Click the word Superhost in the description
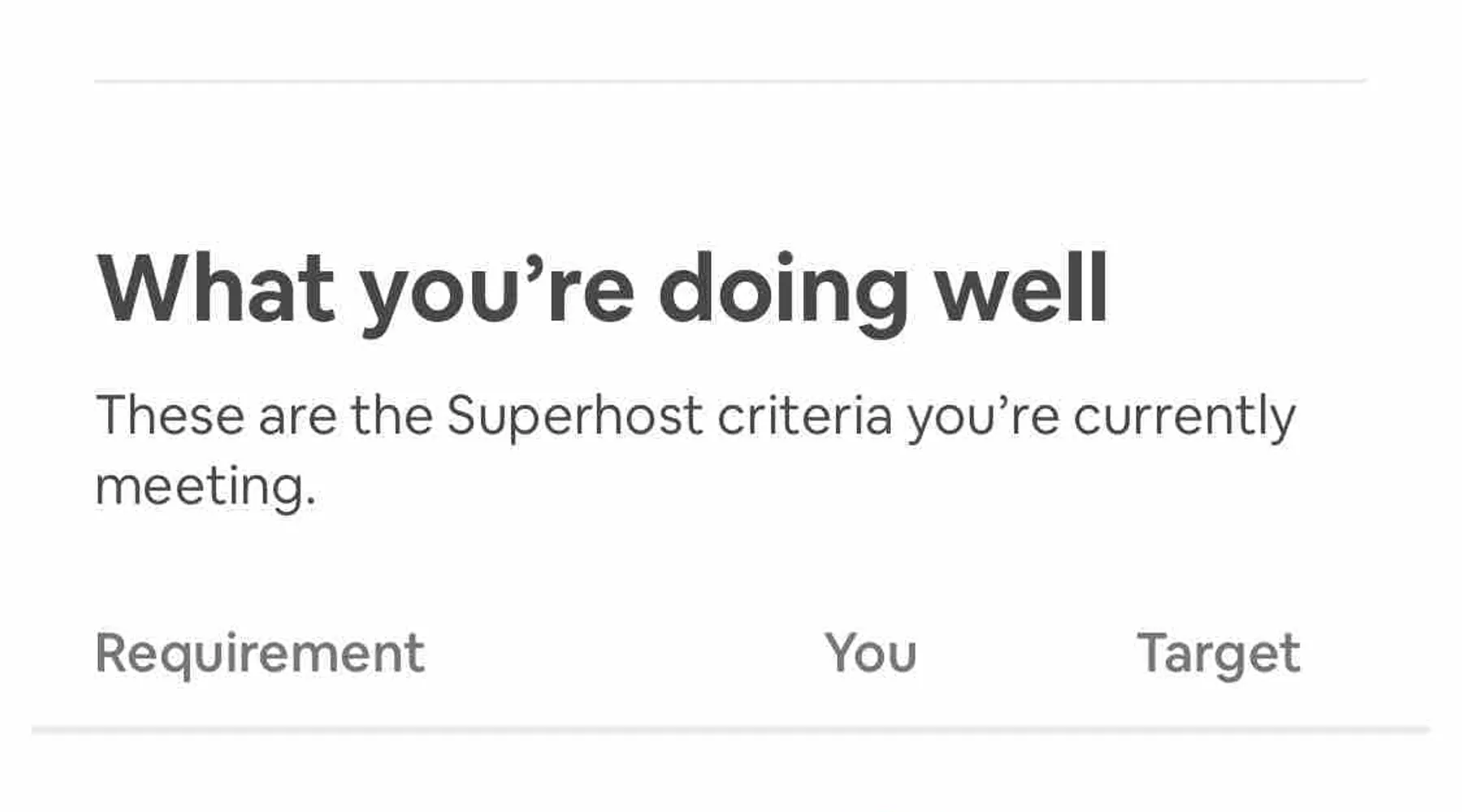 574,416
